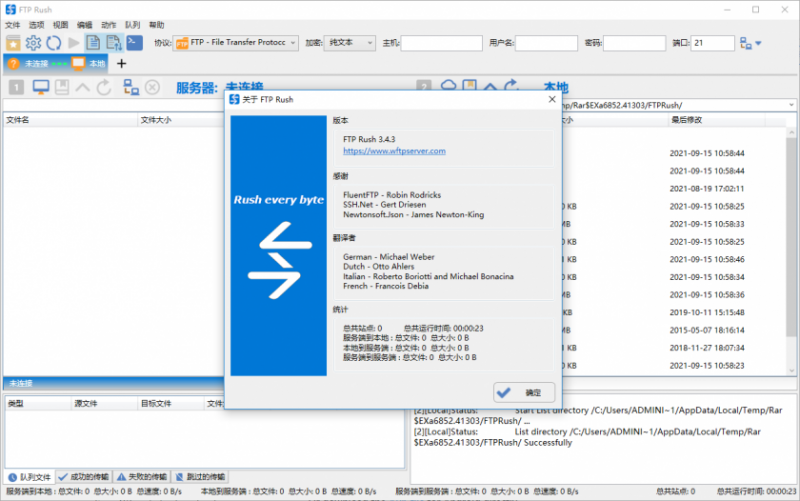Image resolution: width=800 pixels, height=501 pixels.
Task: Select the 失败的传输 tab
Action: 142,477
